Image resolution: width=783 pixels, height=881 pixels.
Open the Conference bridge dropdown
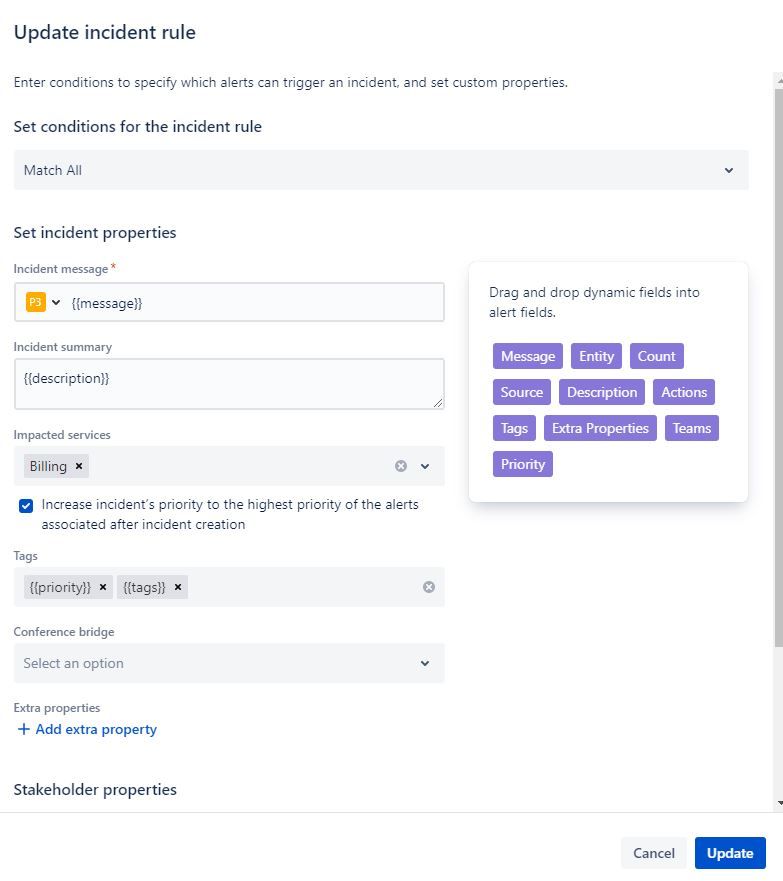425,663
